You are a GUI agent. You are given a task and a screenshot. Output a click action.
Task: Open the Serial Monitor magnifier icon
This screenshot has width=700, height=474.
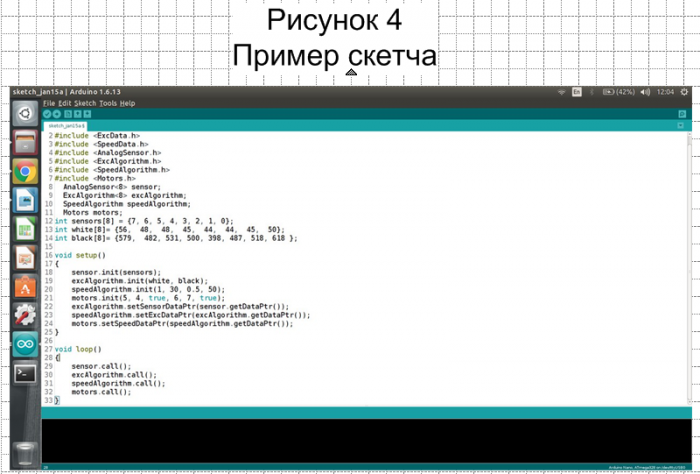click(683, 114)
